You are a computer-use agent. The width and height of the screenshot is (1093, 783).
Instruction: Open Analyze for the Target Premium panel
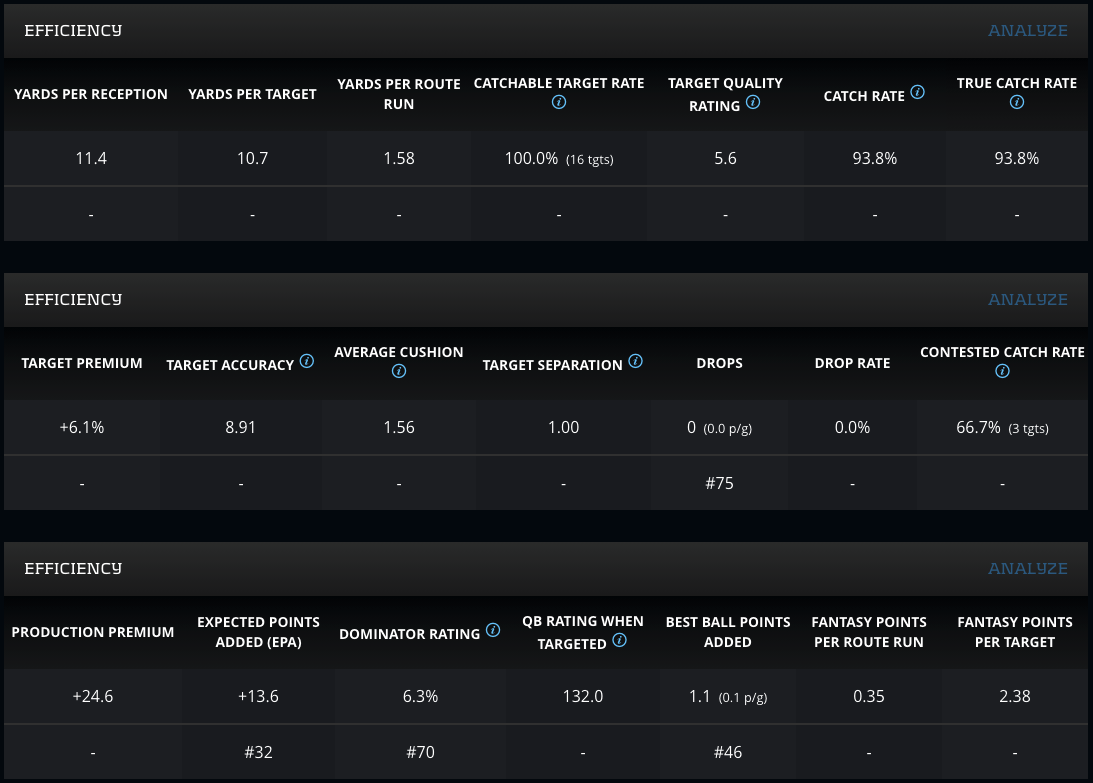tap(1027, 300)
